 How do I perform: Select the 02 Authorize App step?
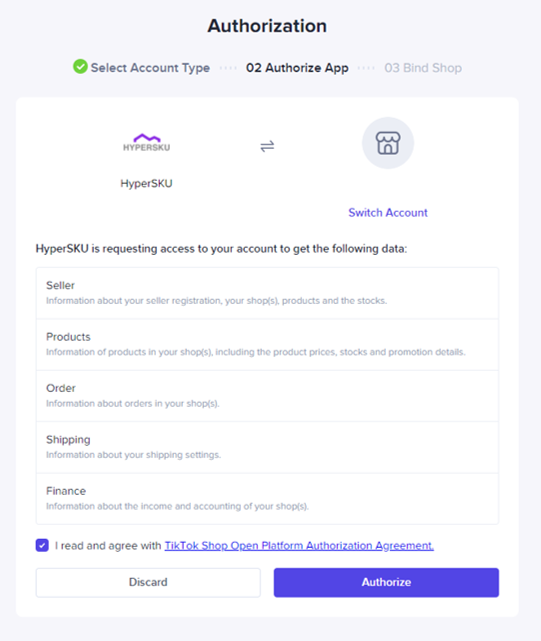297,67
